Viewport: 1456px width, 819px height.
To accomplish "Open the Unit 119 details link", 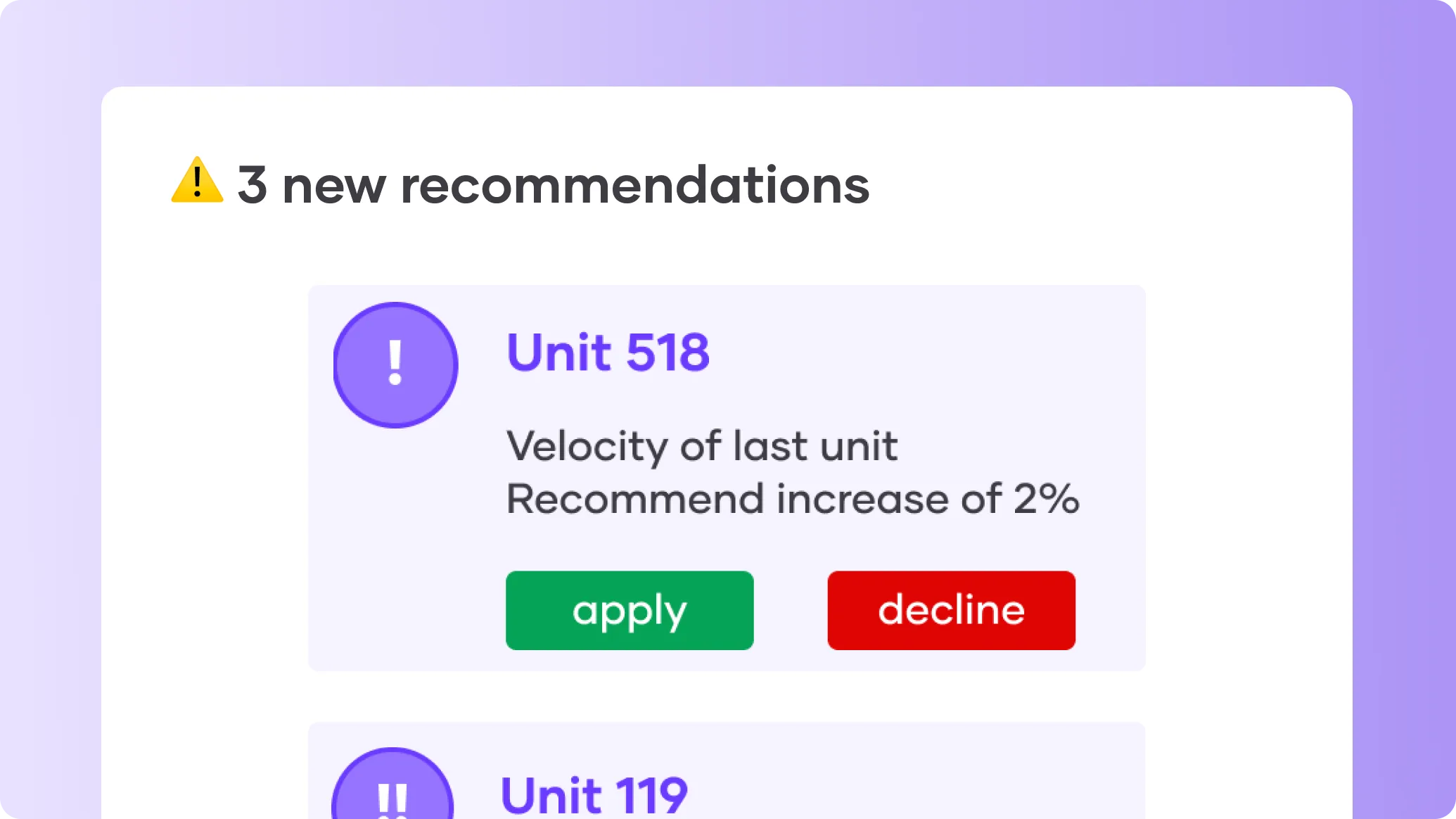I will tap(594, 794).
